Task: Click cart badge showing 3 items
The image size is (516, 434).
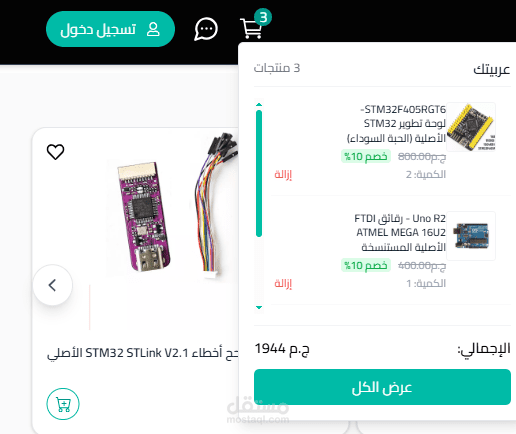Action: point(263,17)
